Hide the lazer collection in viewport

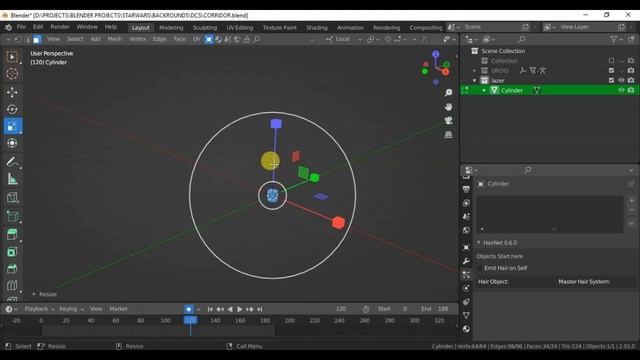click(x=621, y=80)
